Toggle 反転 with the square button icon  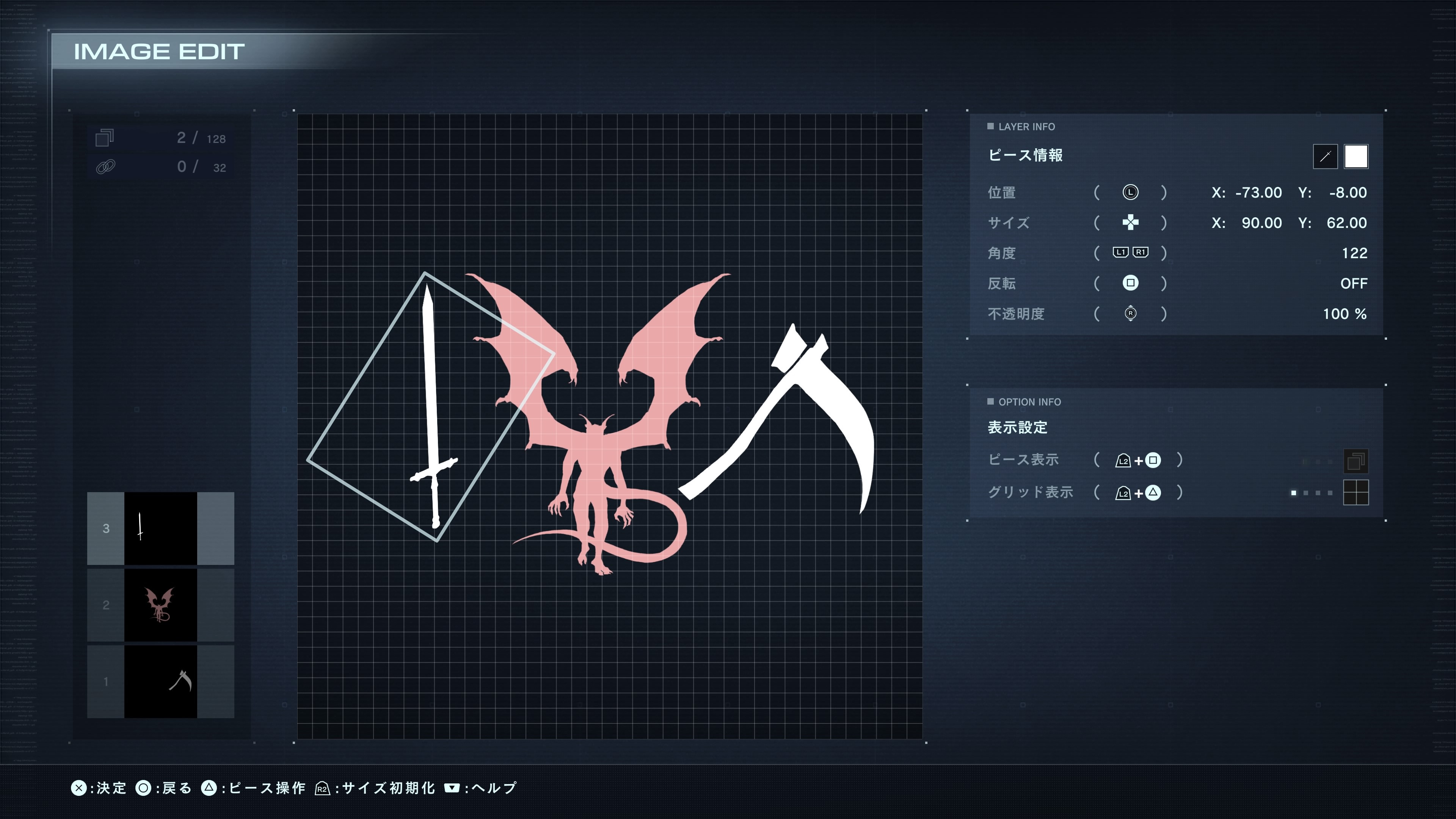click(1130, 282)
